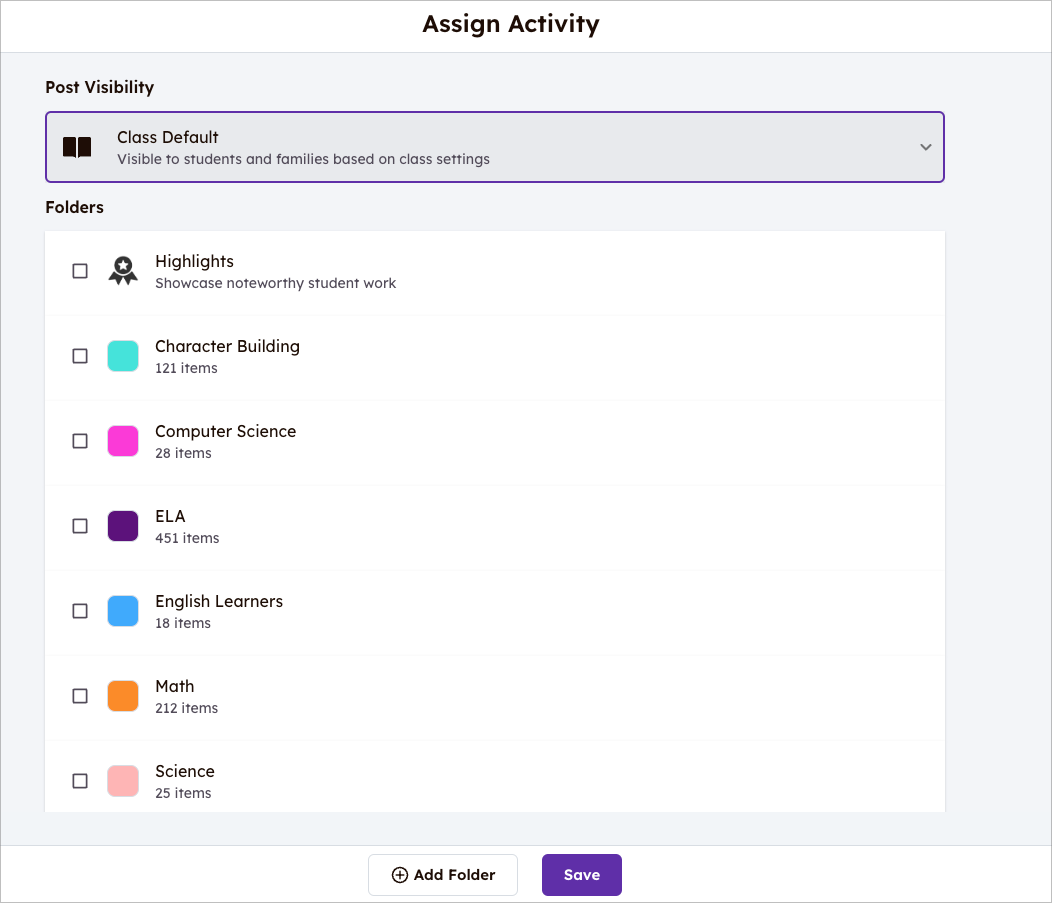Click the blue English Learners swatch

123,611
